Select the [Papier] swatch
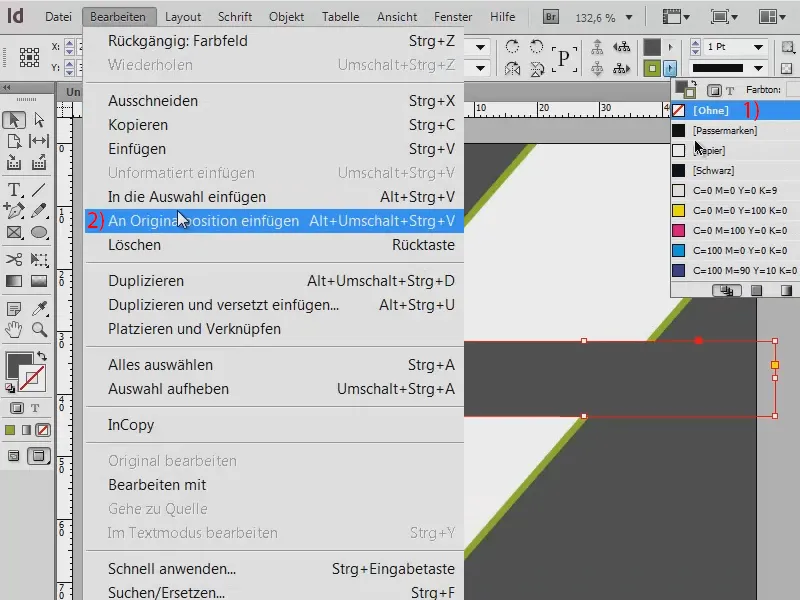The width and height of the screenshot is (800, 600). pos(735,151)
